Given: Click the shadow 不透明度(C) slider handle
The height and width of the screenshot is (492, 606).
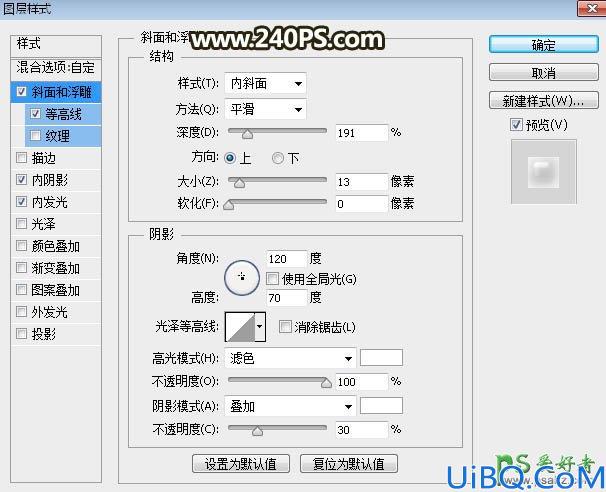Looking at the screenshot, I should [x=257, y=431].
